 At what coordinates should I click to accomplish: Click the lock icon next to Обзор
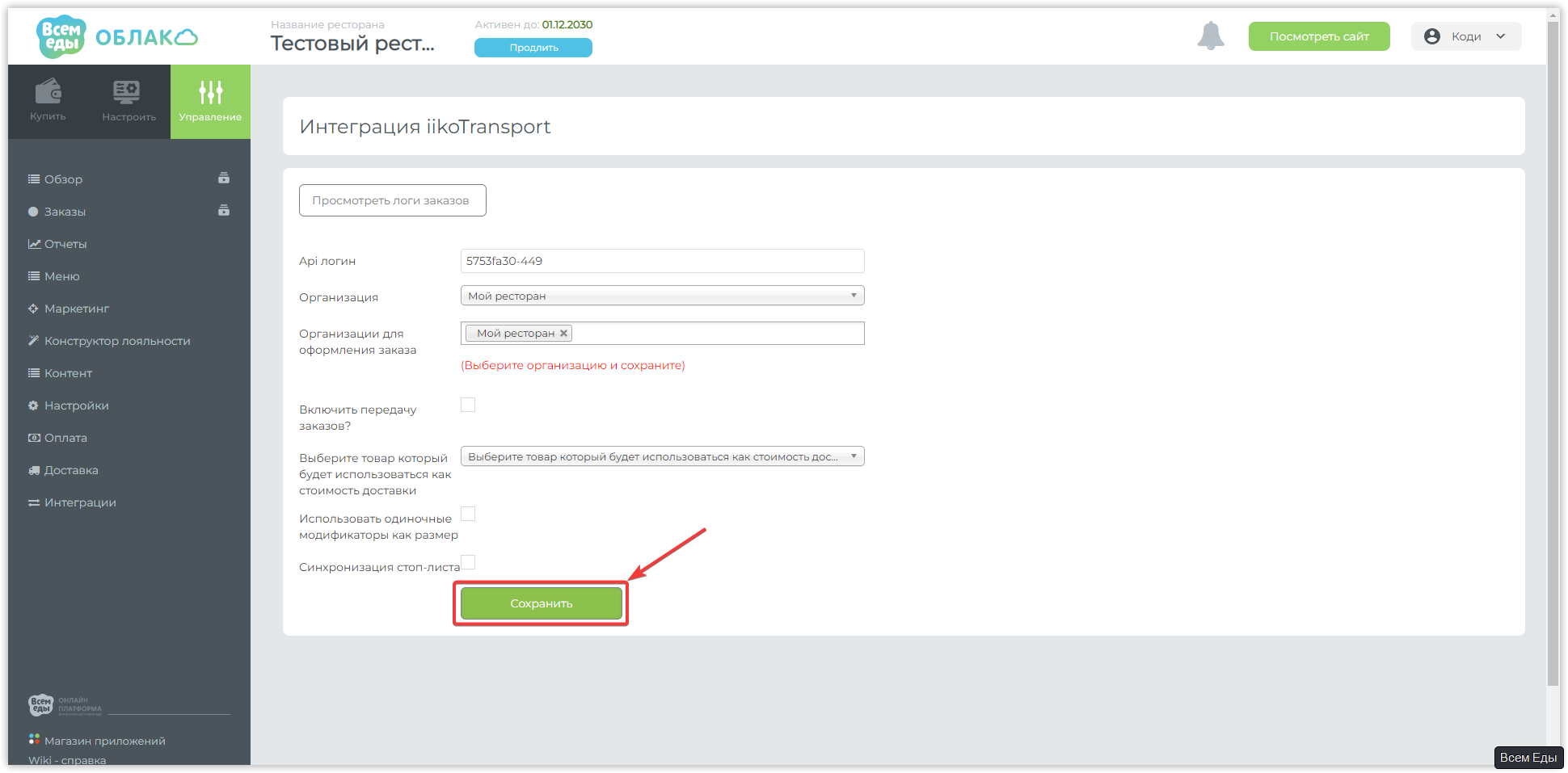click(x=224, y=178)
